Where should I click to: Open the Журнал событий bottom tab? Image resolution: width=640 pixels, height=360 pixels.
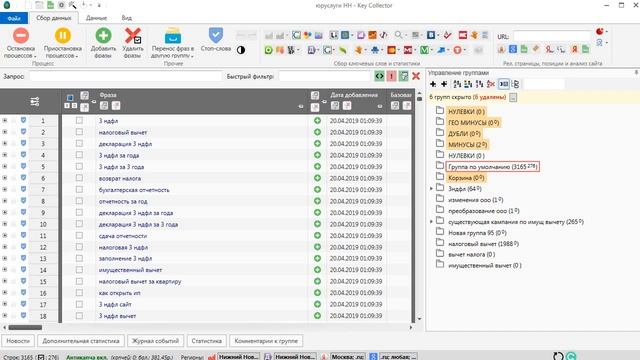click(x=155, y=341)
